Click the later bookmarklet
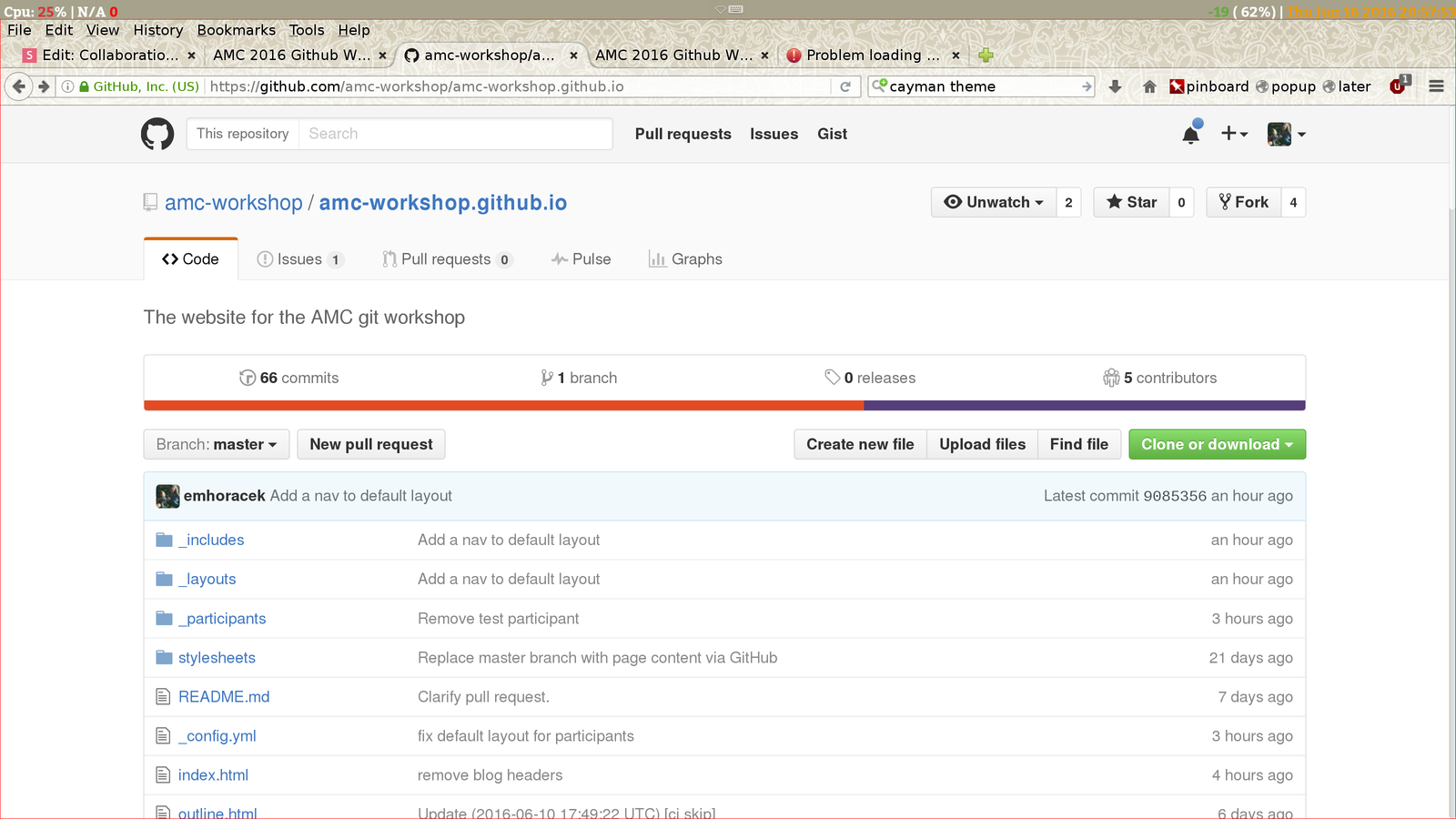Screen dimensions: 1456x819 point(1347,86)
